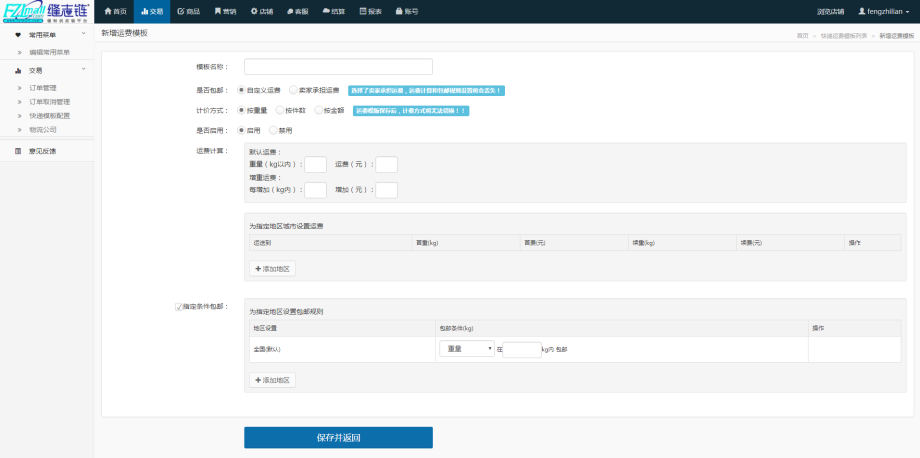Click the home icon labeled 首页
This screenshot has width=920, height=458.
click(x=108, y=11)
